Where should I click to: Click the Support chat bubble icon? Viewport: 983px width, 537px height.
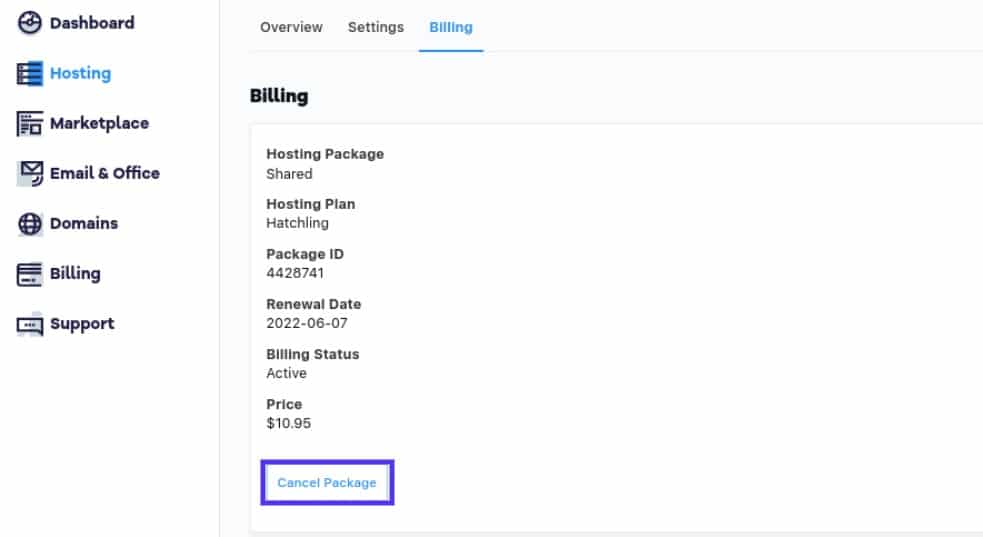click(x=30, y=324)
